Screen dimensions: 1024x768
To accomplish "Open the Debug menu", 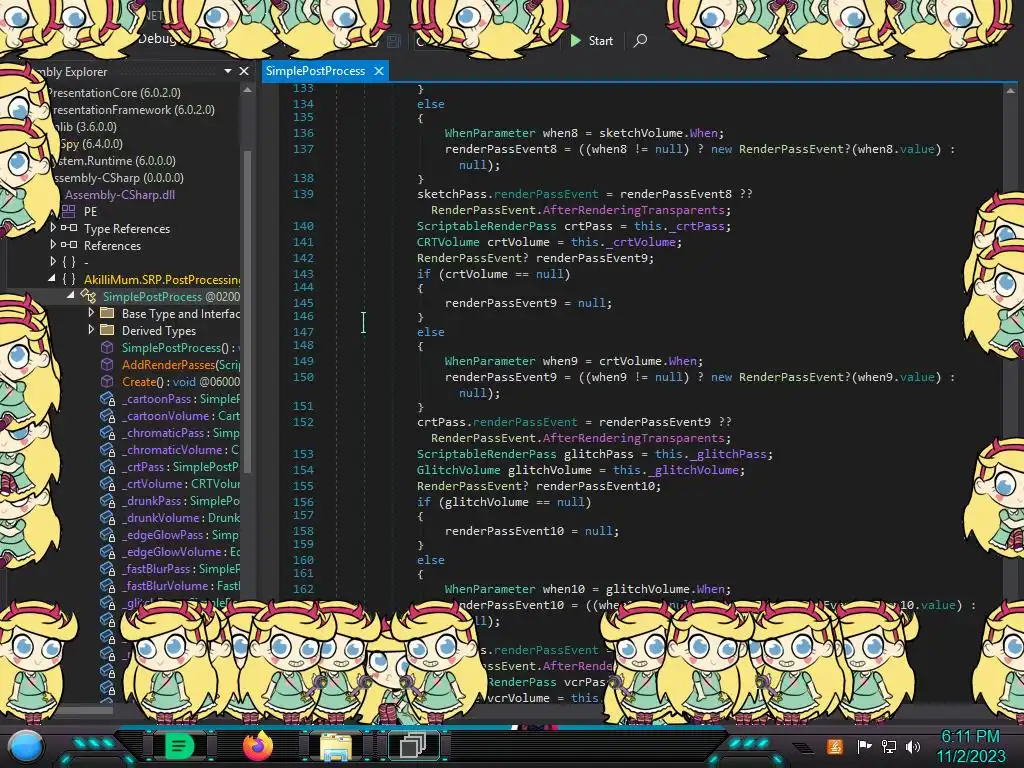I will click(x=157, y=39).
